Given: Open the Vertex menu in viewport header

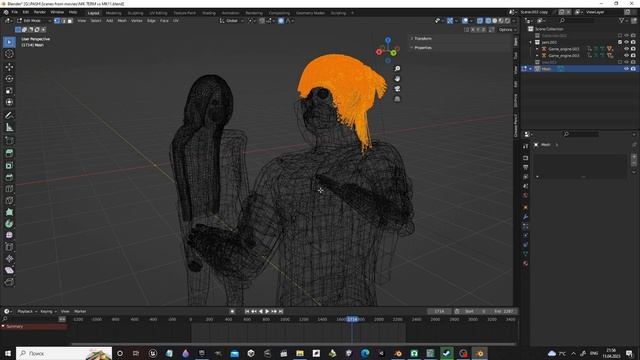Looking at the screenshot, I should pyautogui.click(x=137, y=20).
